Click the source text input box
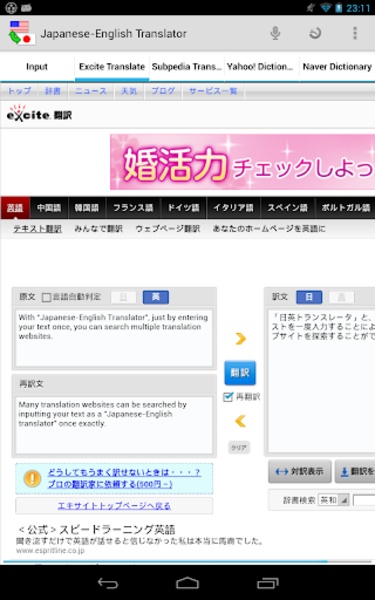Image resolution: width=375 pixels, height=600 pixels. click(x=114, y=338)
